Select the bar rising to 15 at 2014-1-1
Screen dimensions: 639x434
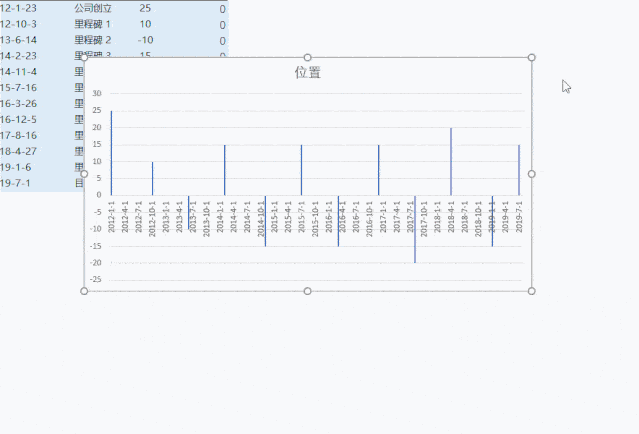point(225,170)
